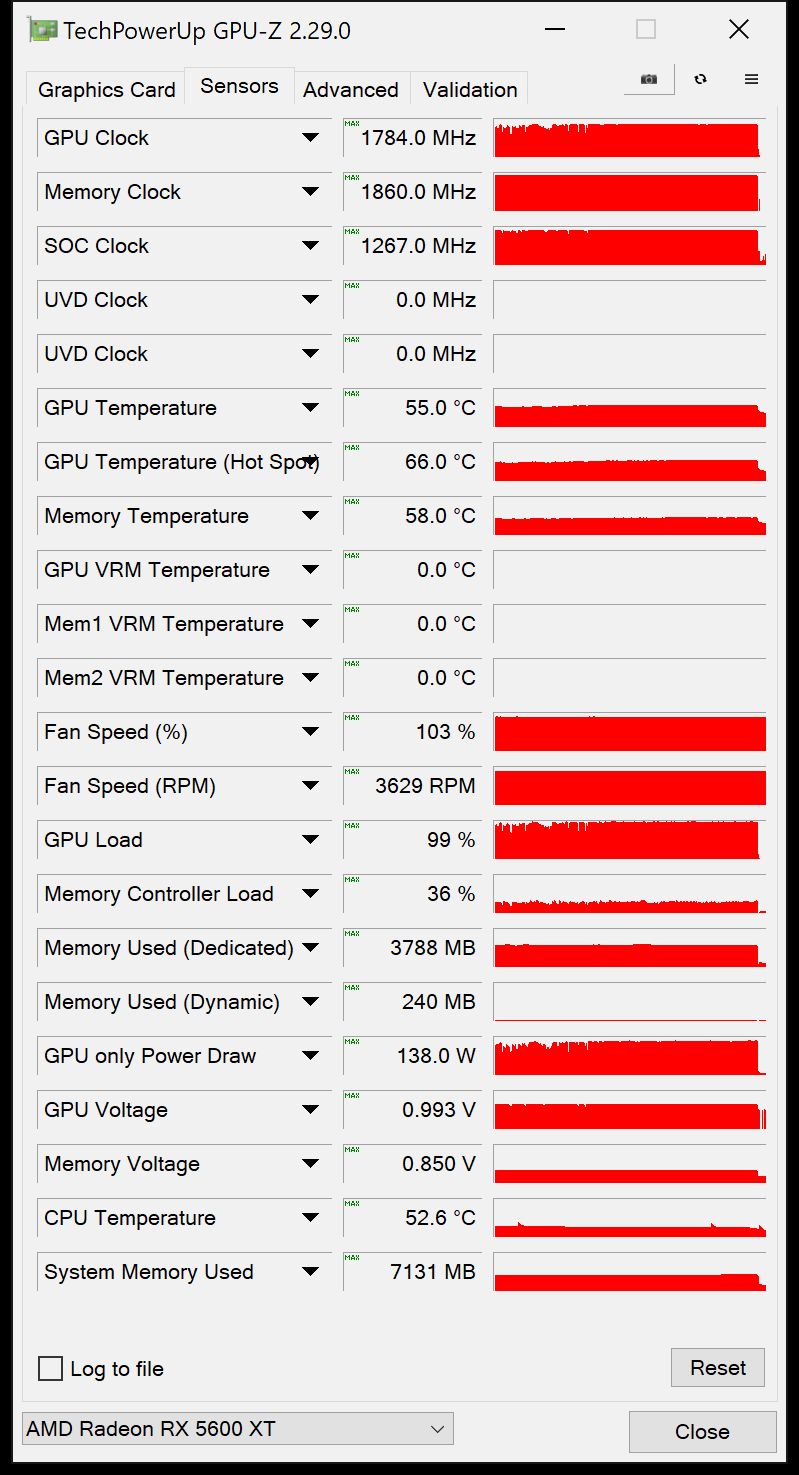
Task: Open the GPU only Power Draw dropdown
Action: pyautogui.click(x=310, y=1056)
